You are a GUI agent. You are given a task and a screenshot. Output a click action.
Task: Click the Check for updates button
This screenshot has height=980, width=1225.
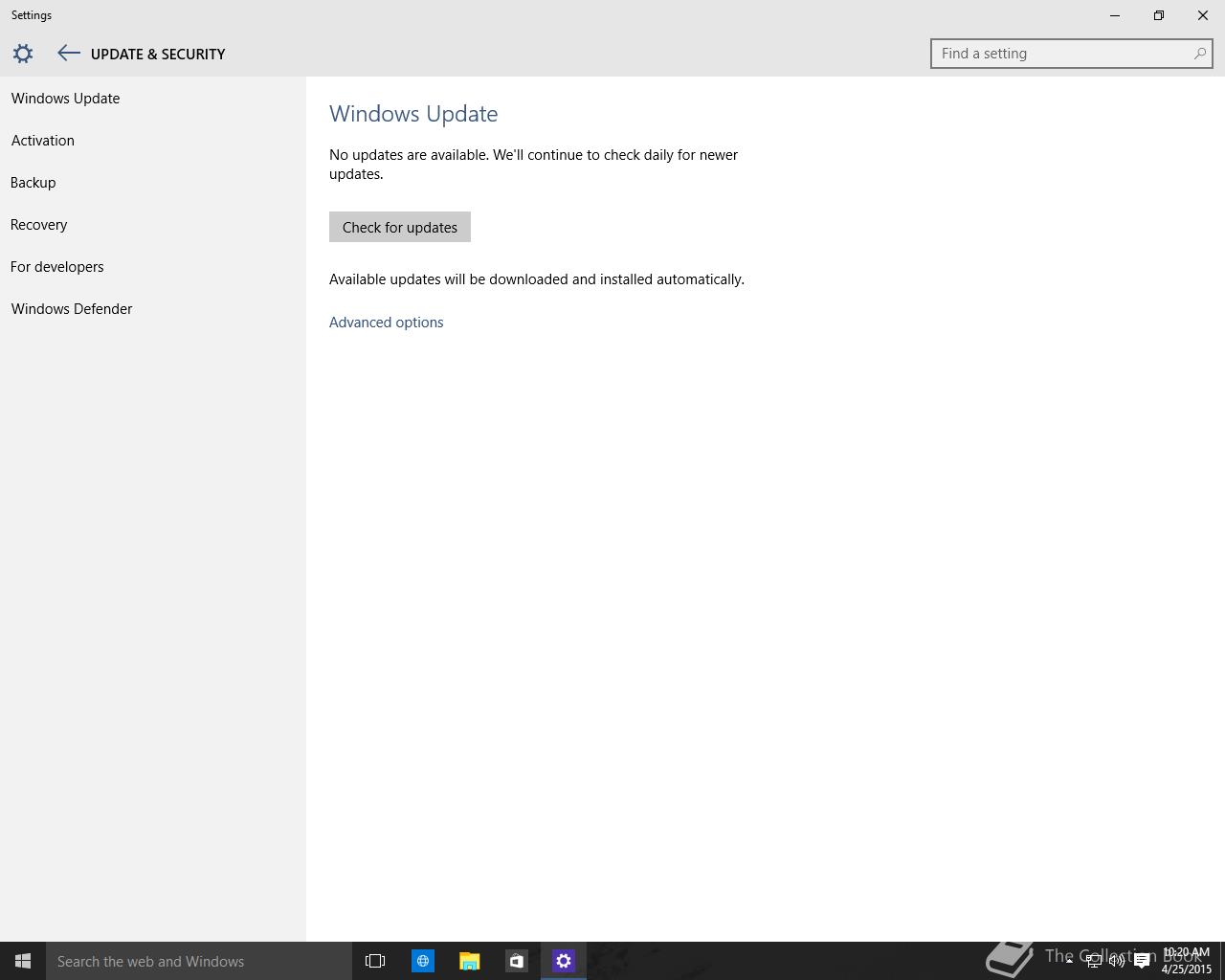400,227
